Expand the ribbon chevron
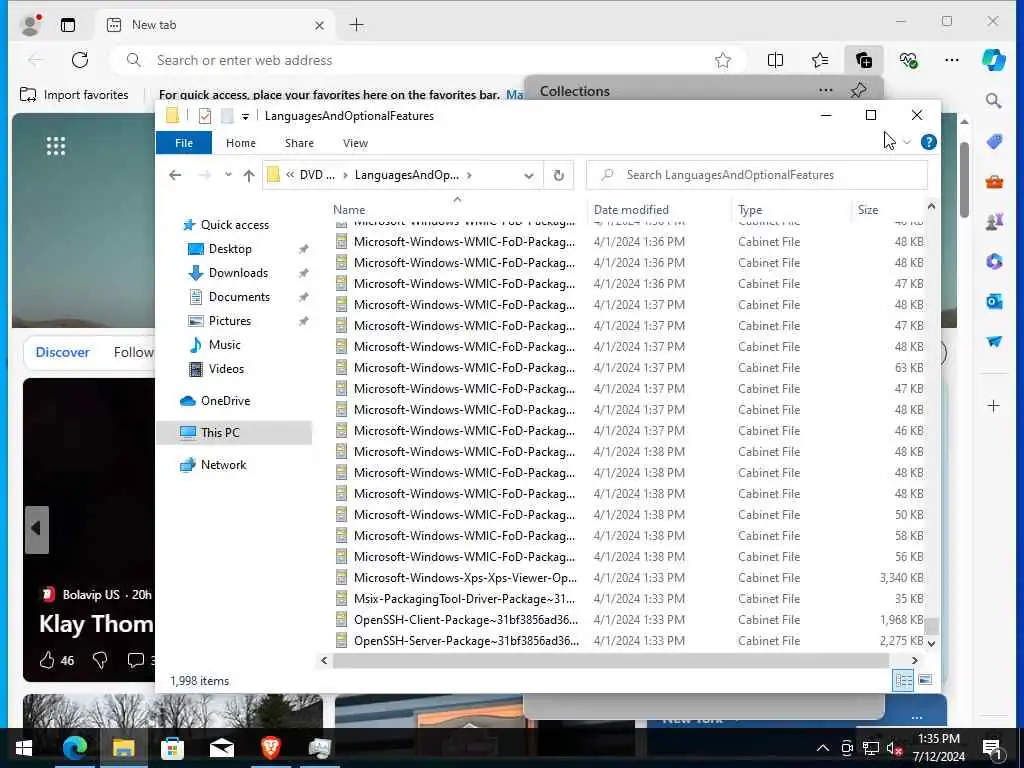1024x768 pixels. [x=906, y=142]
